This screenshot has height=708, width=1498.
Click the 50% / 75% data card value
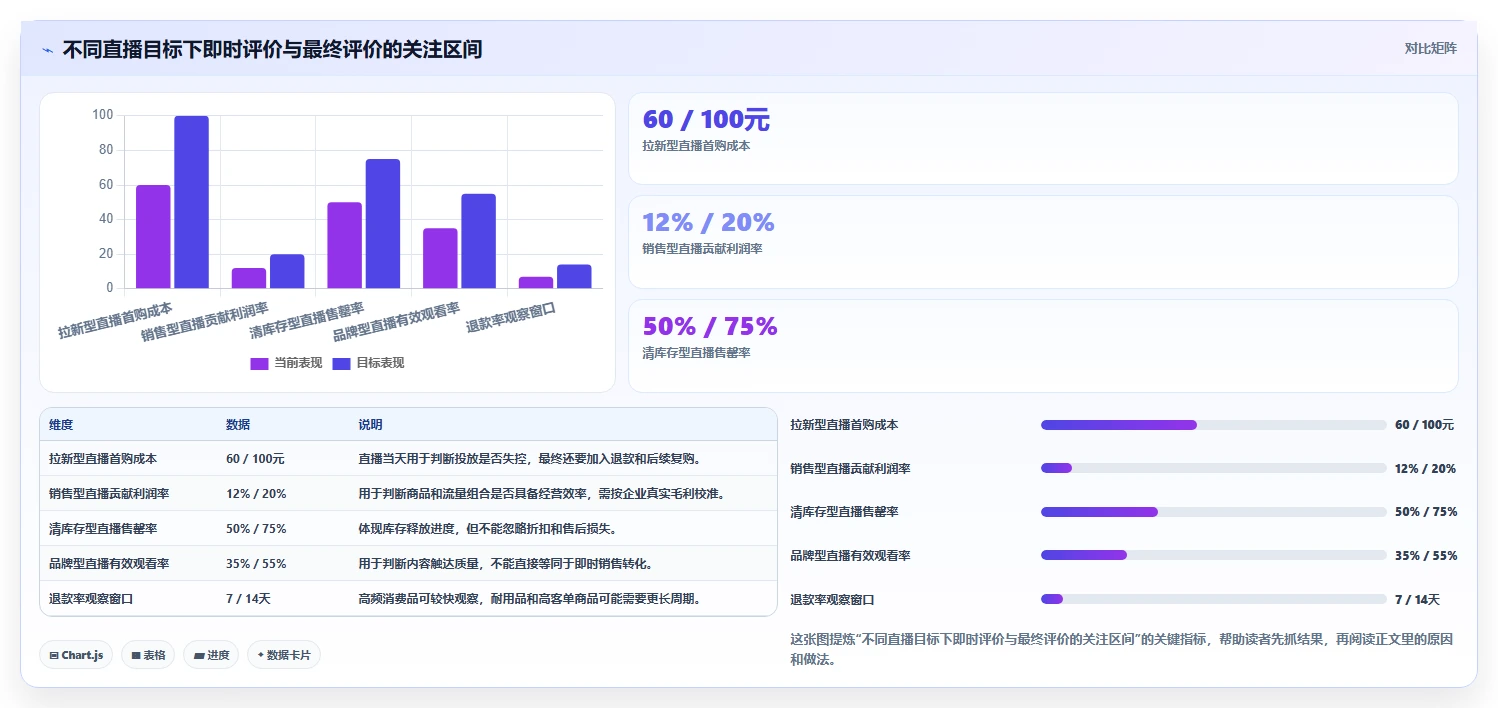[710, 326]
